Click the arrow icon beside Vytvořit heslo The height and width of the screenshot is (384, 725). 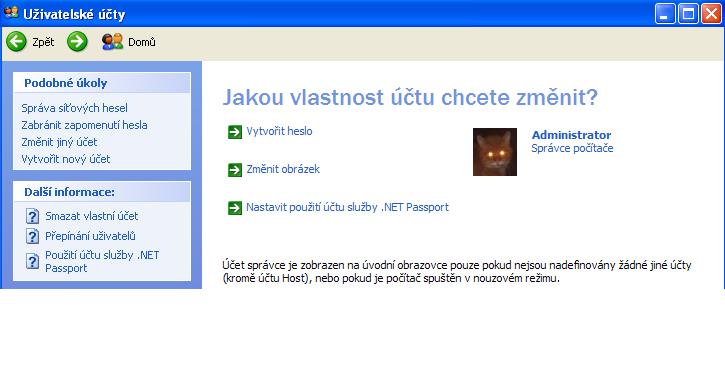(235, 132)
